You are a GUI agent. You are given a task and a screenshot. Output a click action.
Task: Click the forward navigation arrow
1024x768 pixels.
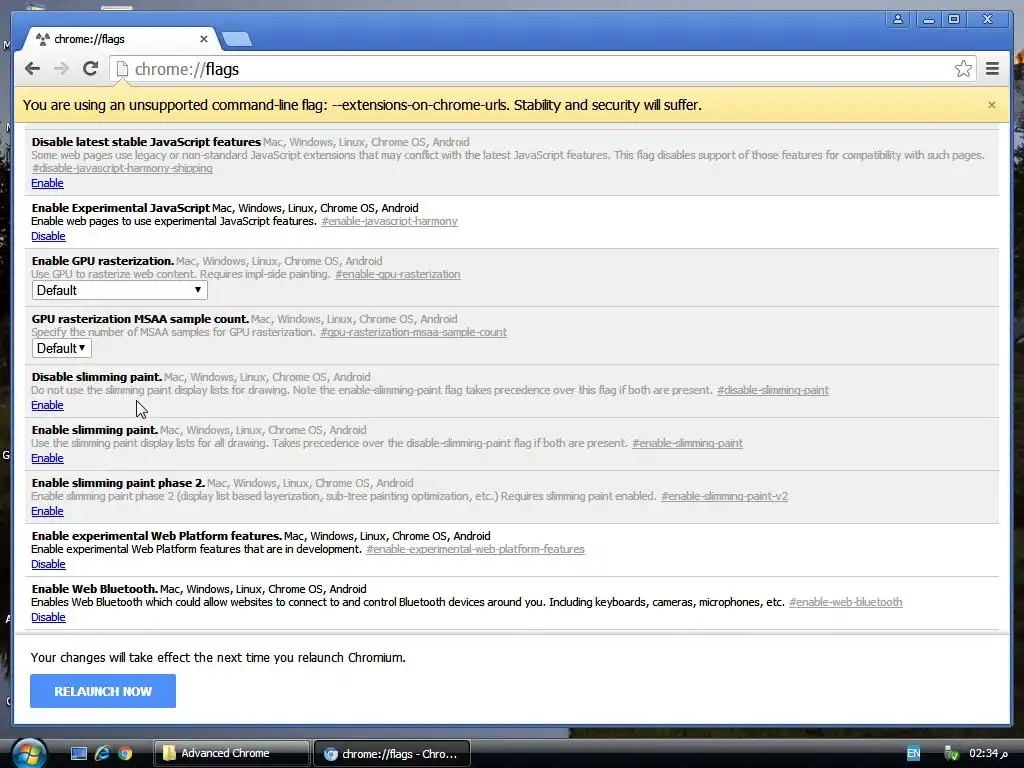coord(61,69)
